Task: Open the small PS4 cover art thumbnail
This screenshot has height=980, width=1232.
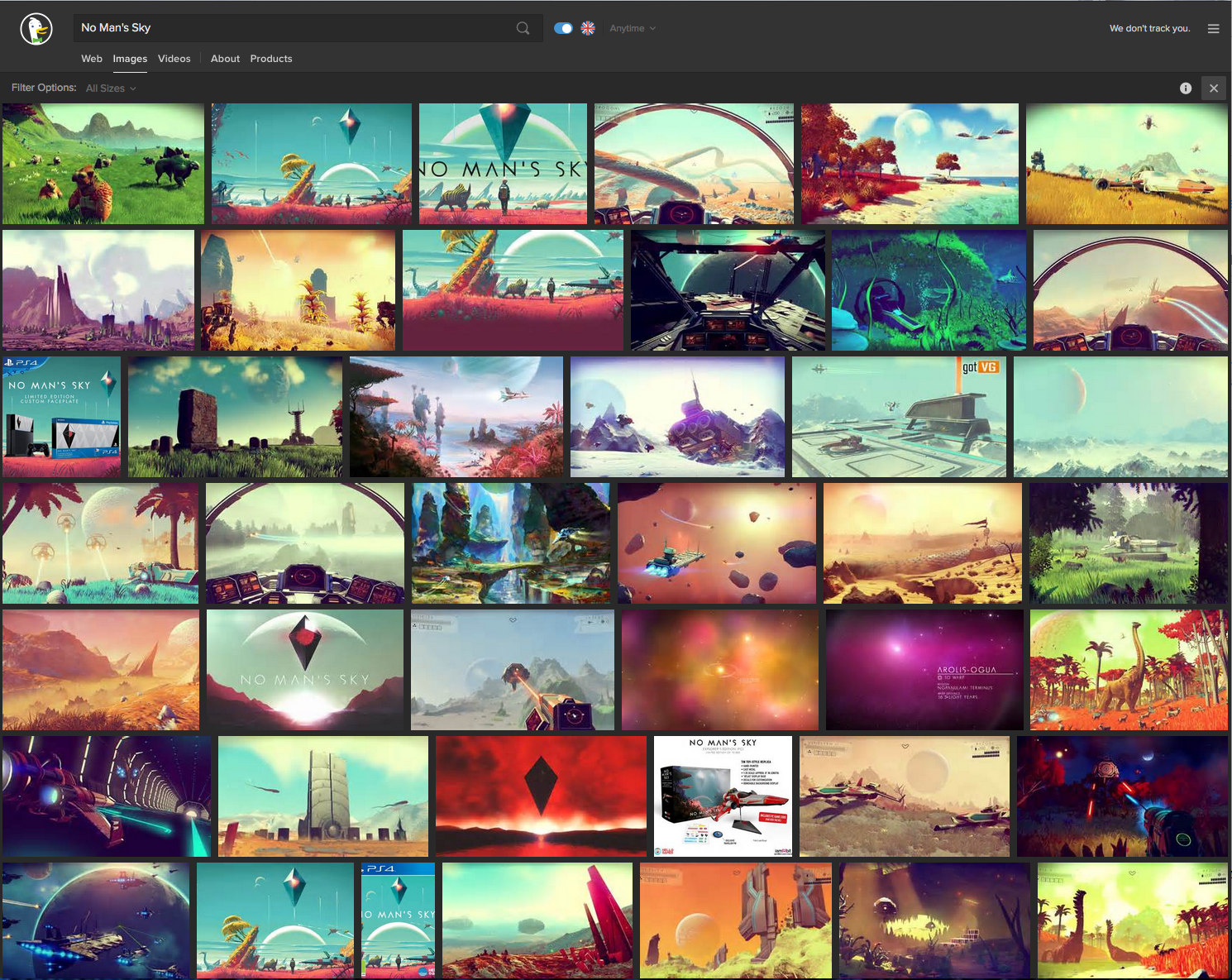Action: 398,920
